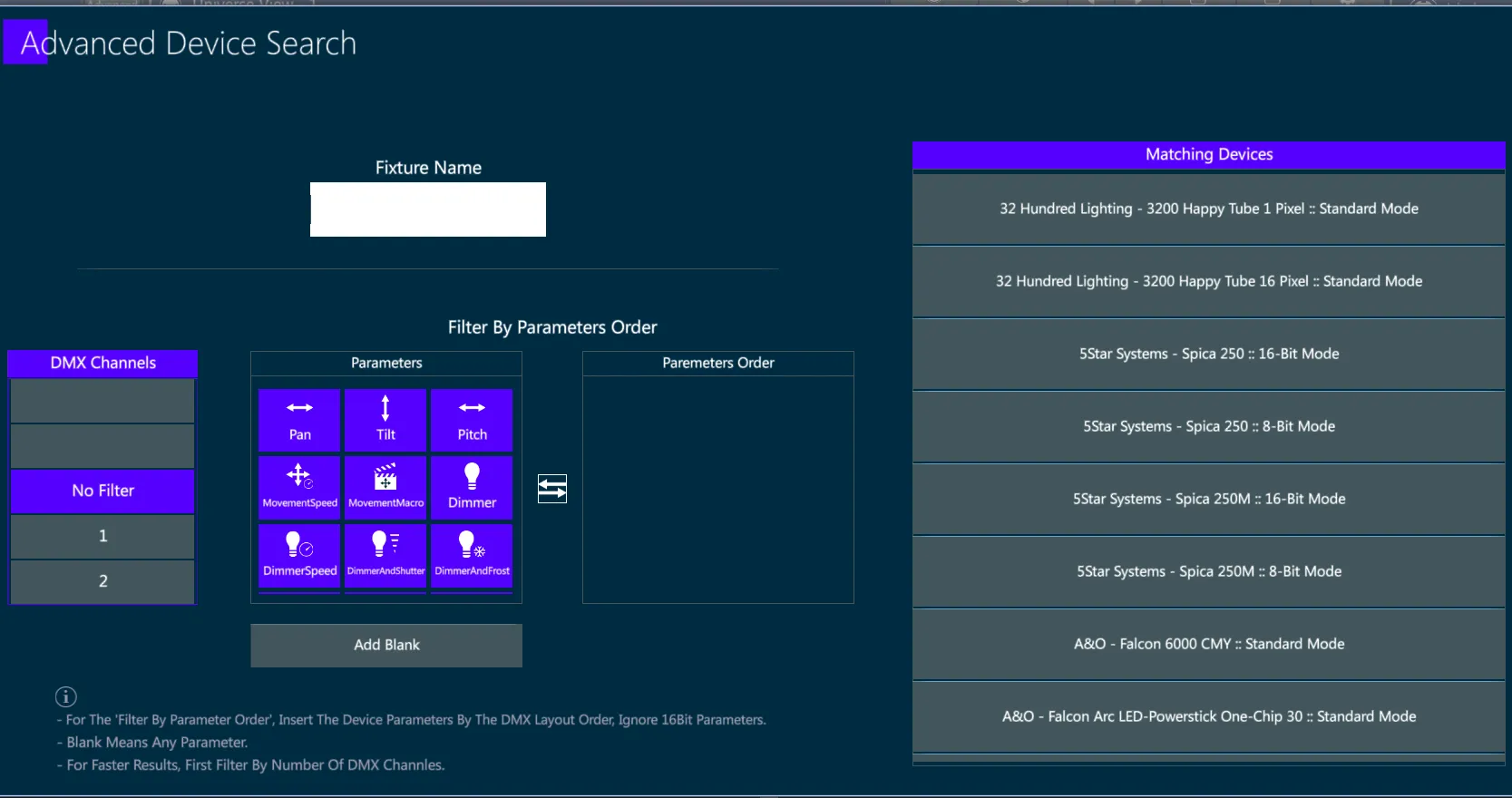Select 2 in DMX Channels list
This screenshot has width=1512, height=798.
[102, 581]
